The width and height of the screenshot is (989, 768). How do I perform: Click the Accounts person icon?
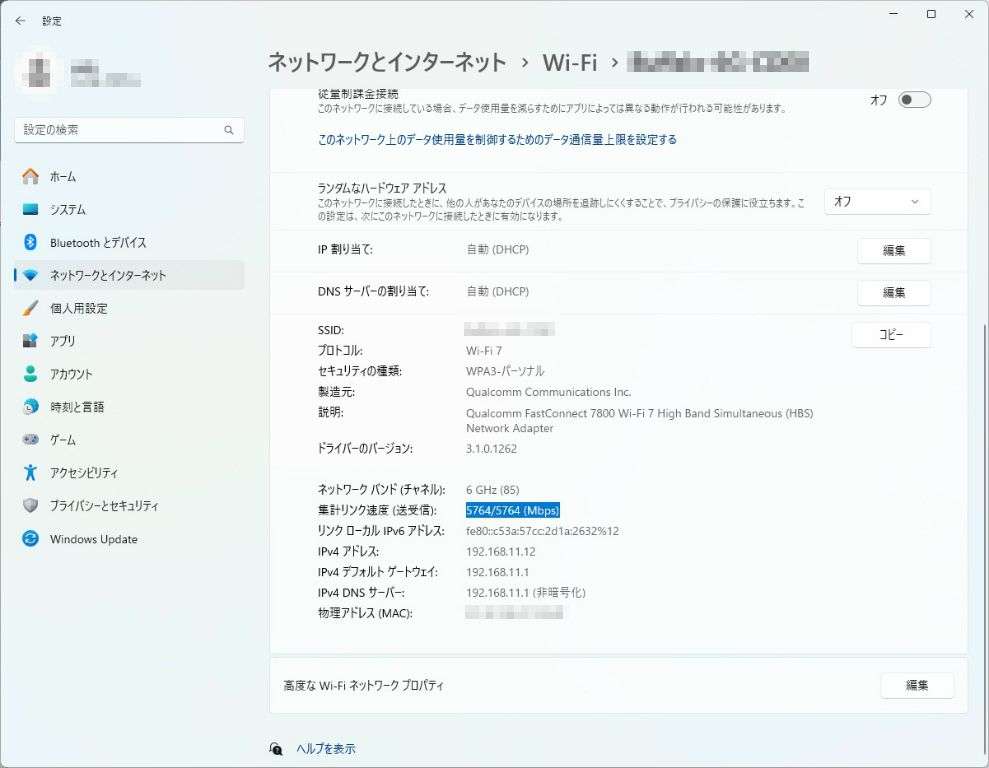(x=30, y=374)
